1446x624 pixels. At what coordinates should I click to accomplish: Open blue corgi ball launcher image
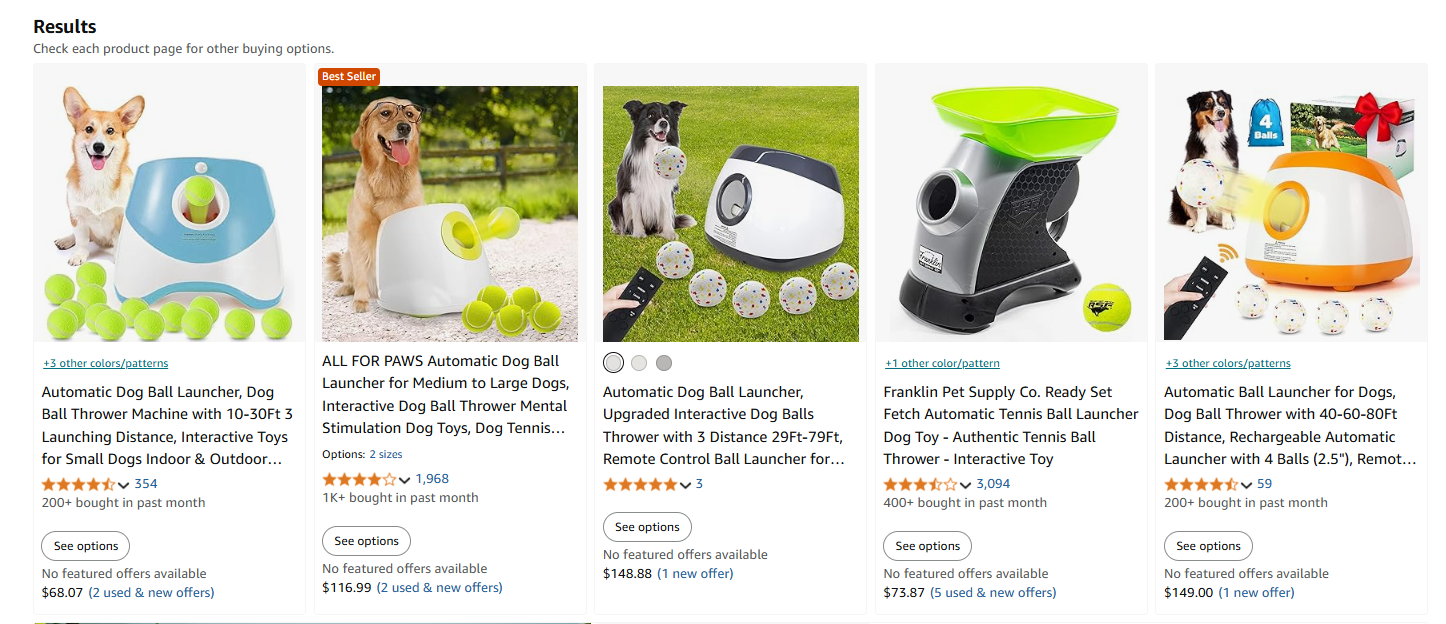pyautogui.click(x=169, y=214)
